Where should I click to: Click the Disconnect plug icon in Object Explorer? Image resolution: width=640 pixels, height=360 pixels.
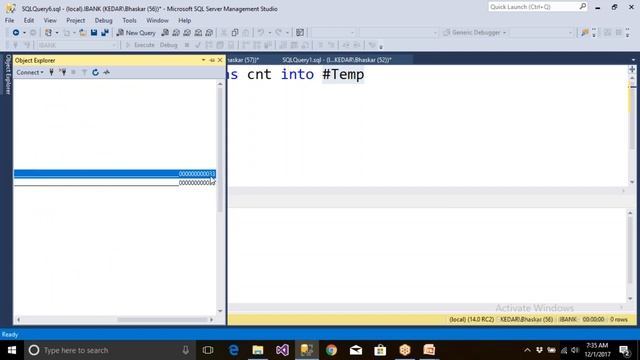[62, 72]
